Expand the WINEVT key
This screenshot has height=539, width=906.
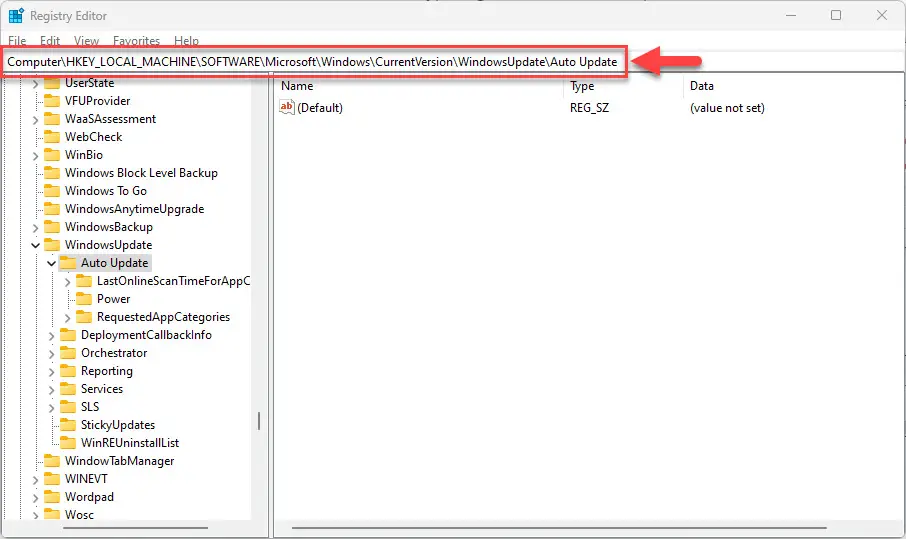tap(35, 480)
